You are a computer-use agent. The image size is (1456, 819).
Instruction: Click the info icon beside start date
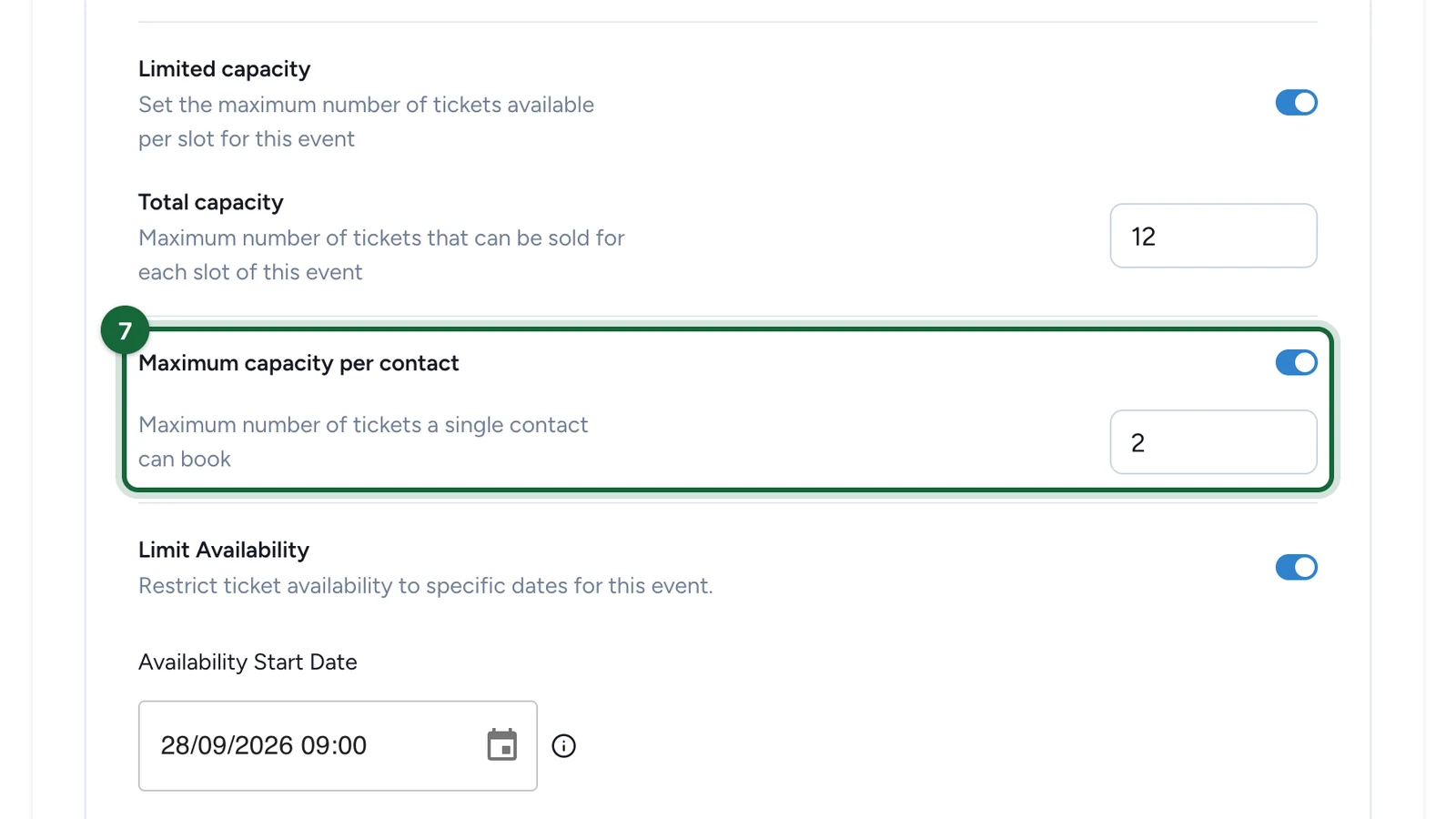pyautogui.click(x=564, y=746)
